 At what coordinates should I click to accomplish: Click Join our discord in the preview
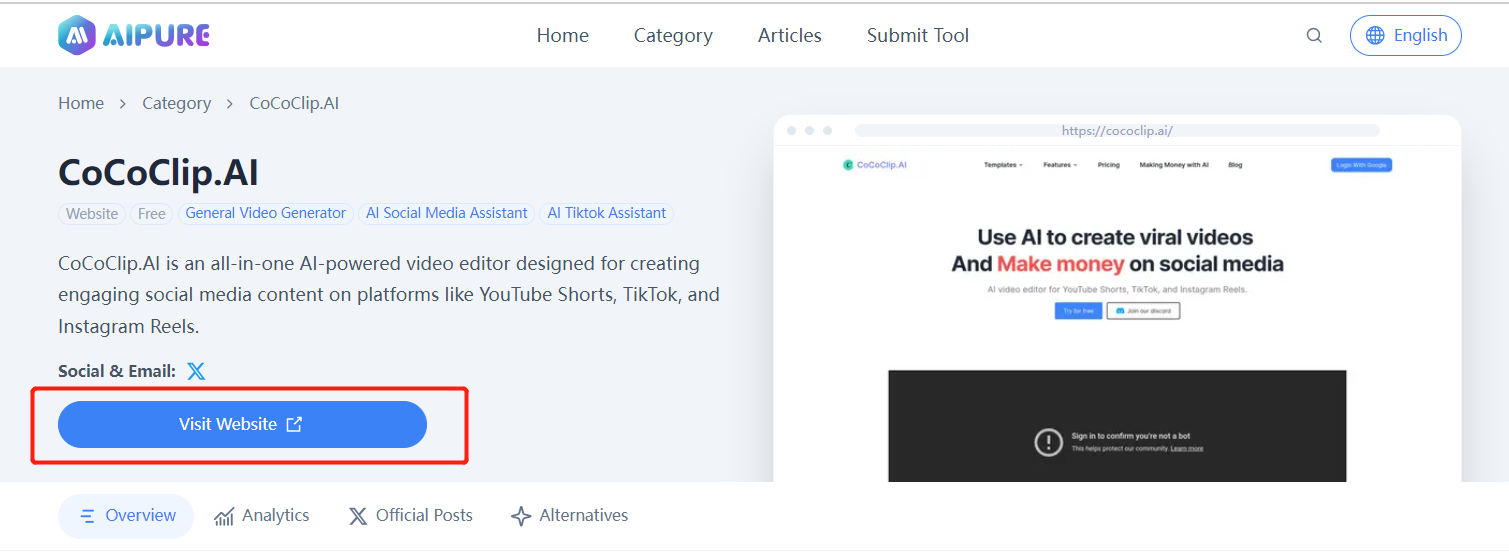1143,311
